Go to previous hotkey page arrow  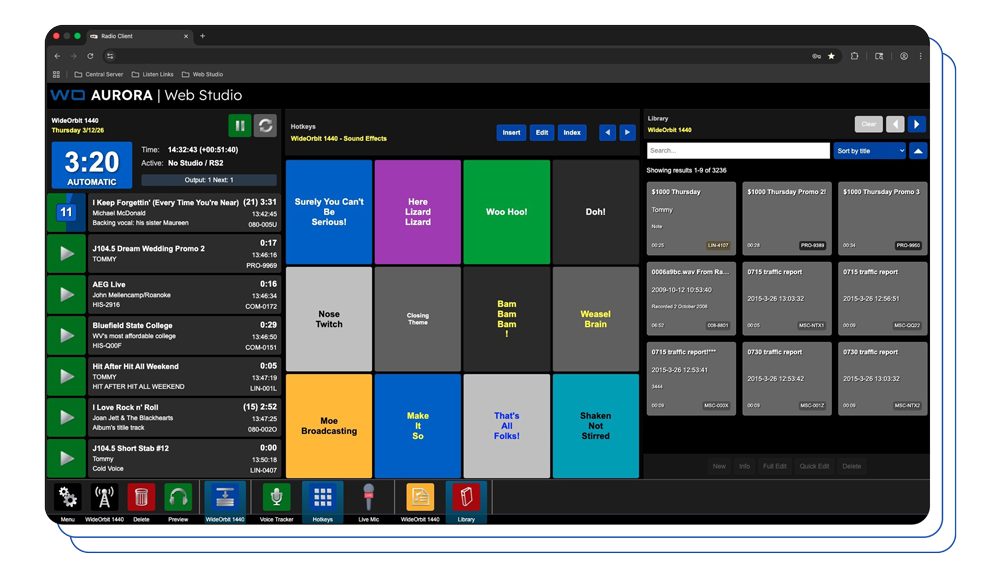click(607, 133)
